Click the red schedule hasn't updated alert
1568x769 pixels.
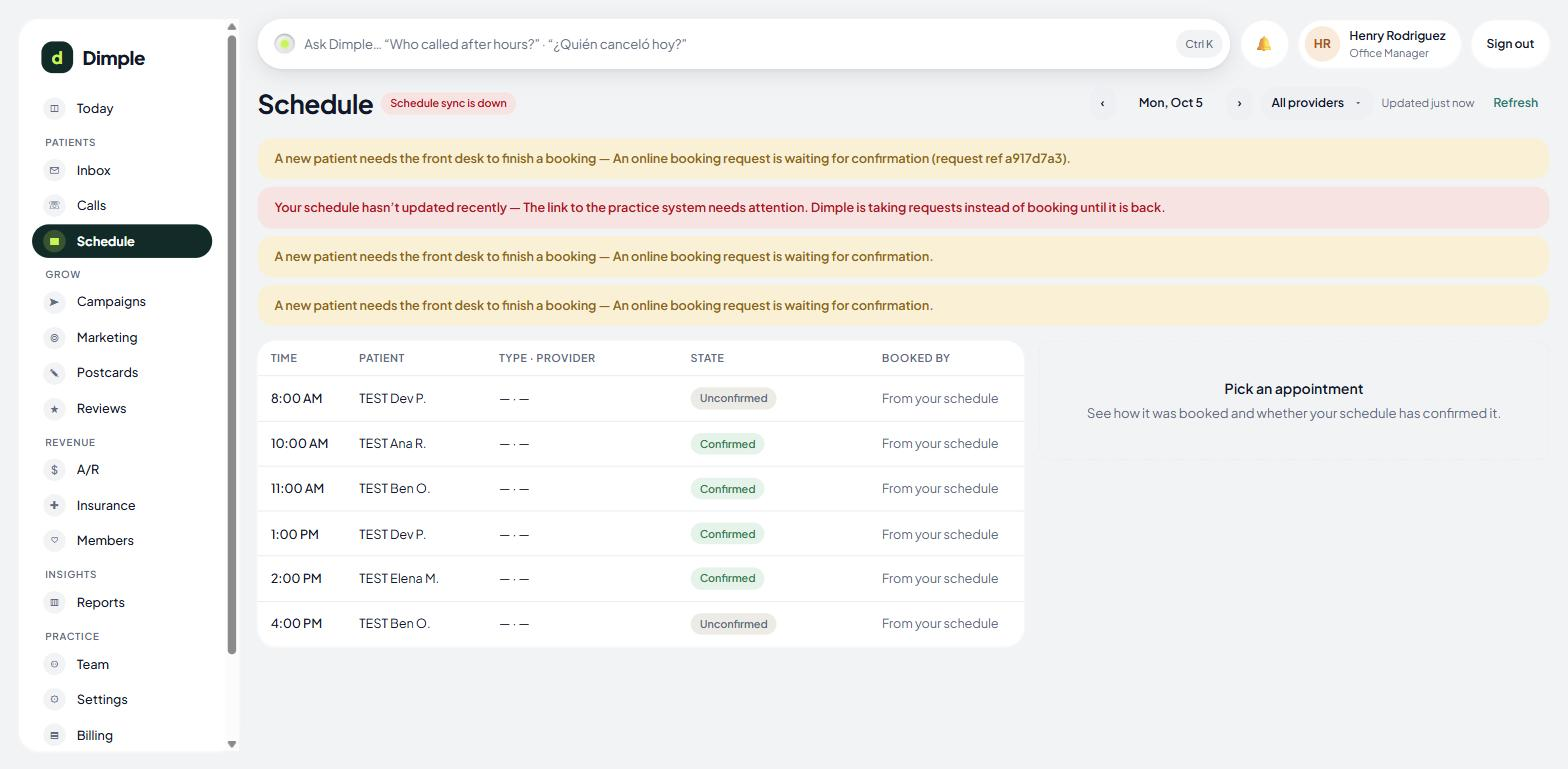[903, 208]
